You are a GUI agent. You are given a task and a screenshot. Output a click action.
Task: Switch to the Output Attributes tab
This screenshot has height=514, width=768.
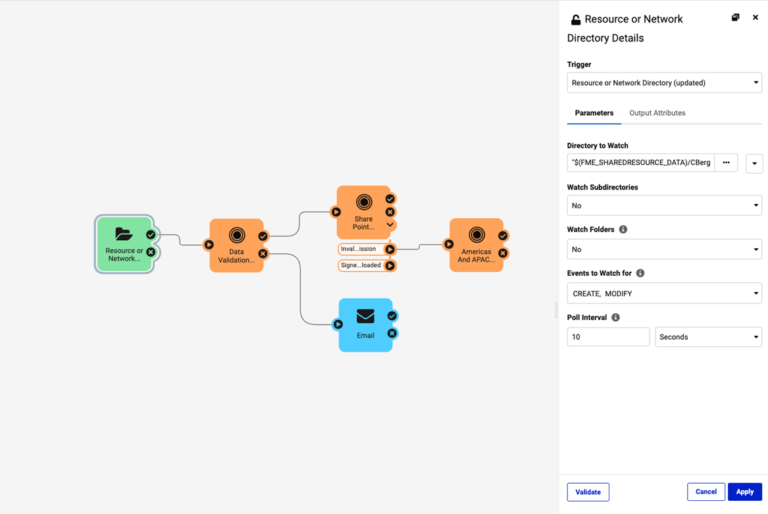click(x=657, y=113)
